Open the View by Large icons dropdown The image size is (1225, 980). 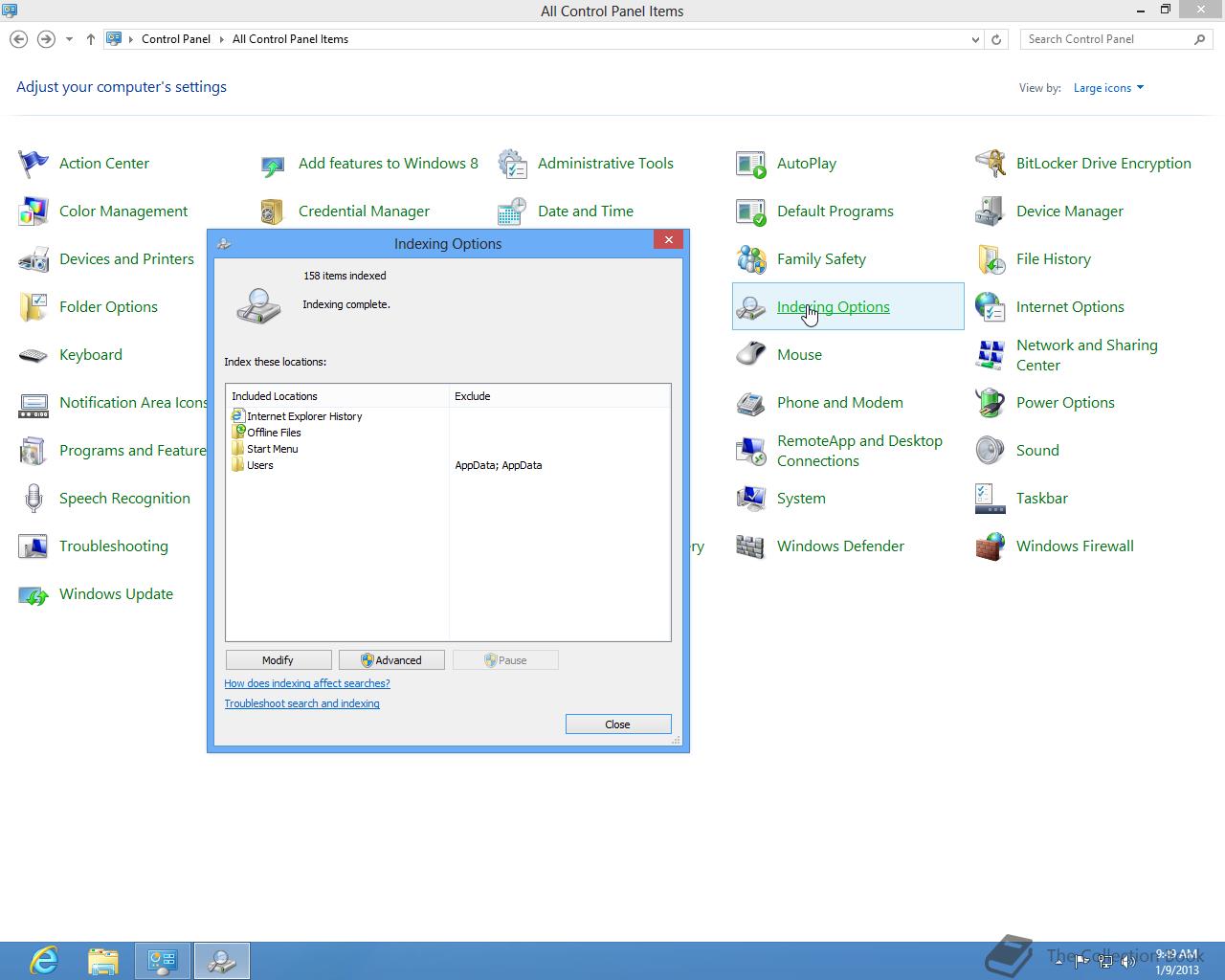(1108, 88)
